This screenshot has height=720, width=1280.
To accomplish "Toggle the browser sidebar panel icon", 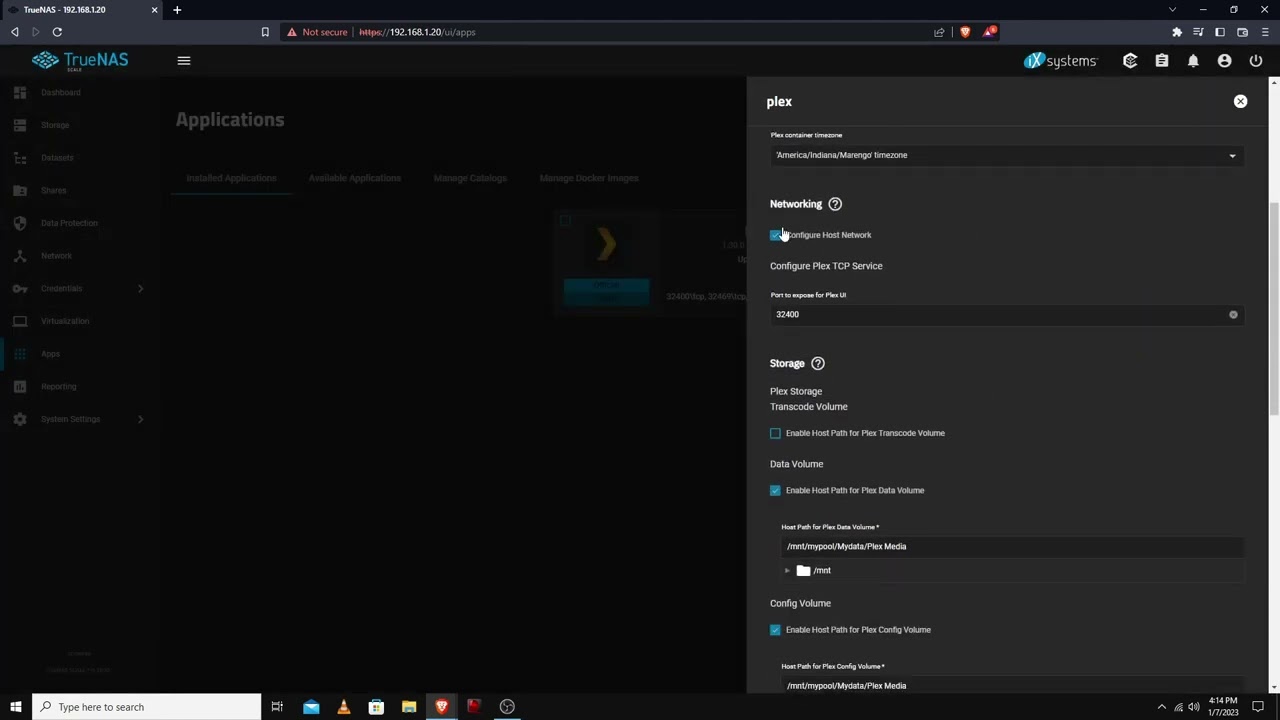I will [x=1220, y=32].
